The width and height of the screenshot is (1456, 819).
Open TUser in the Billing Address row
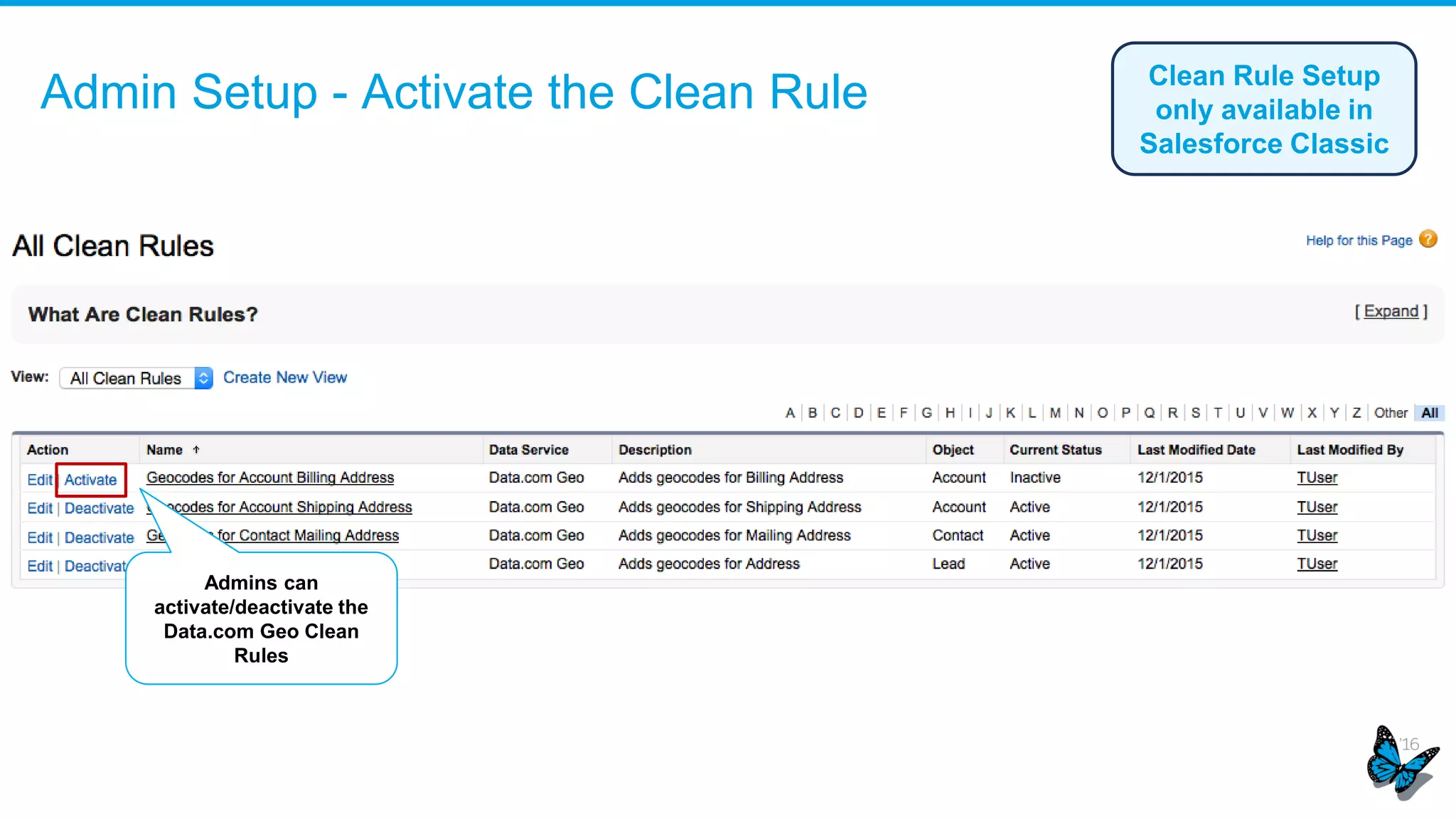(x=1317, y=478)
